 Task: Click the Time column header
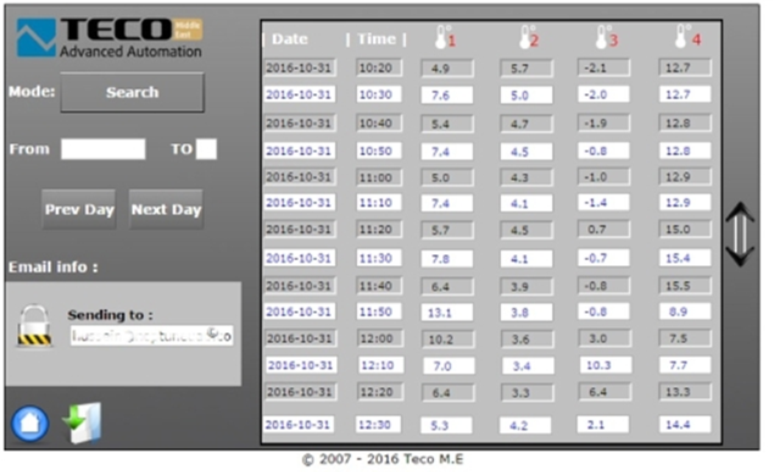(376, 39)
